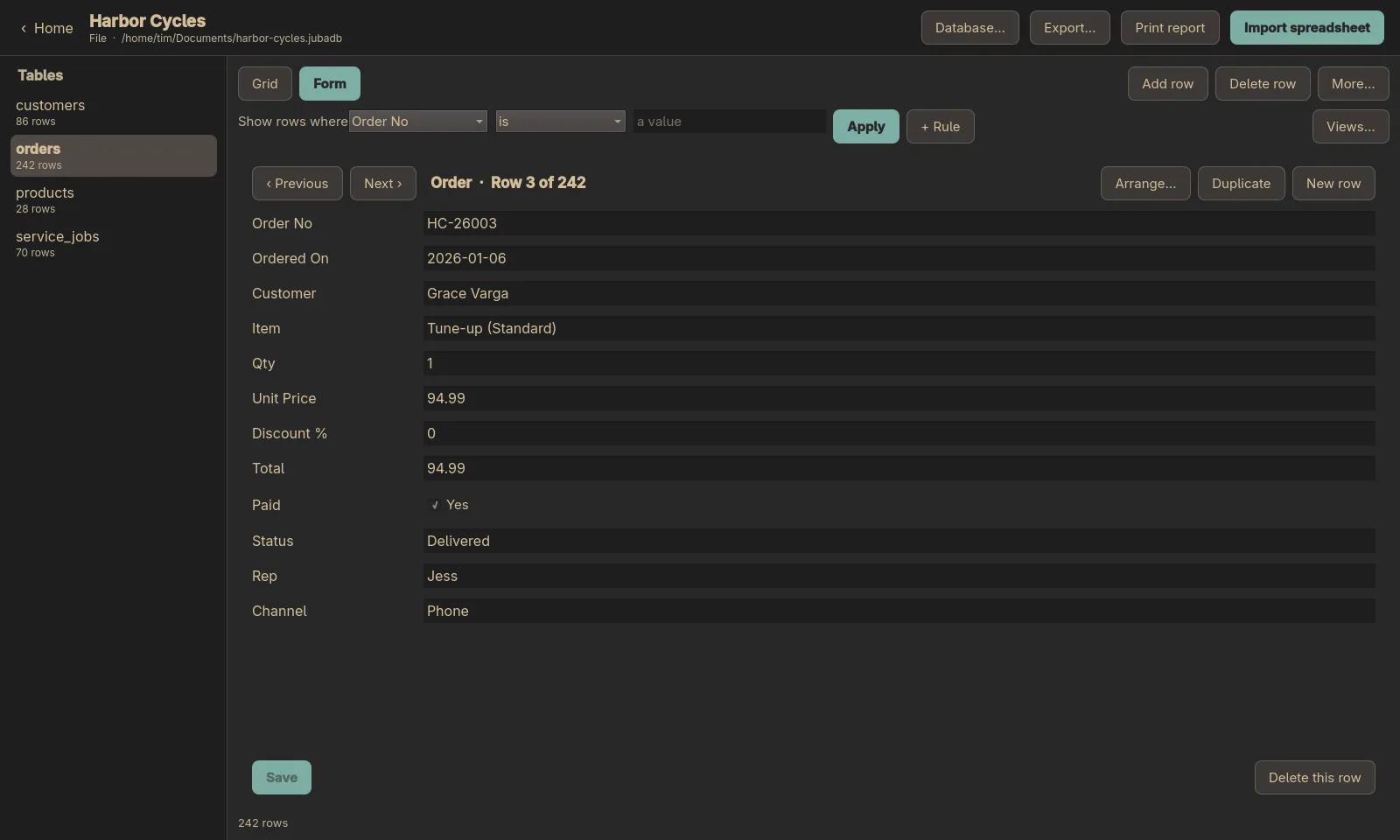Image resolution: width=1400 pixels, height=840 pixels.
Task: Click the Rep field Jess
Action: pyautogui.click(x=899, y=576)
